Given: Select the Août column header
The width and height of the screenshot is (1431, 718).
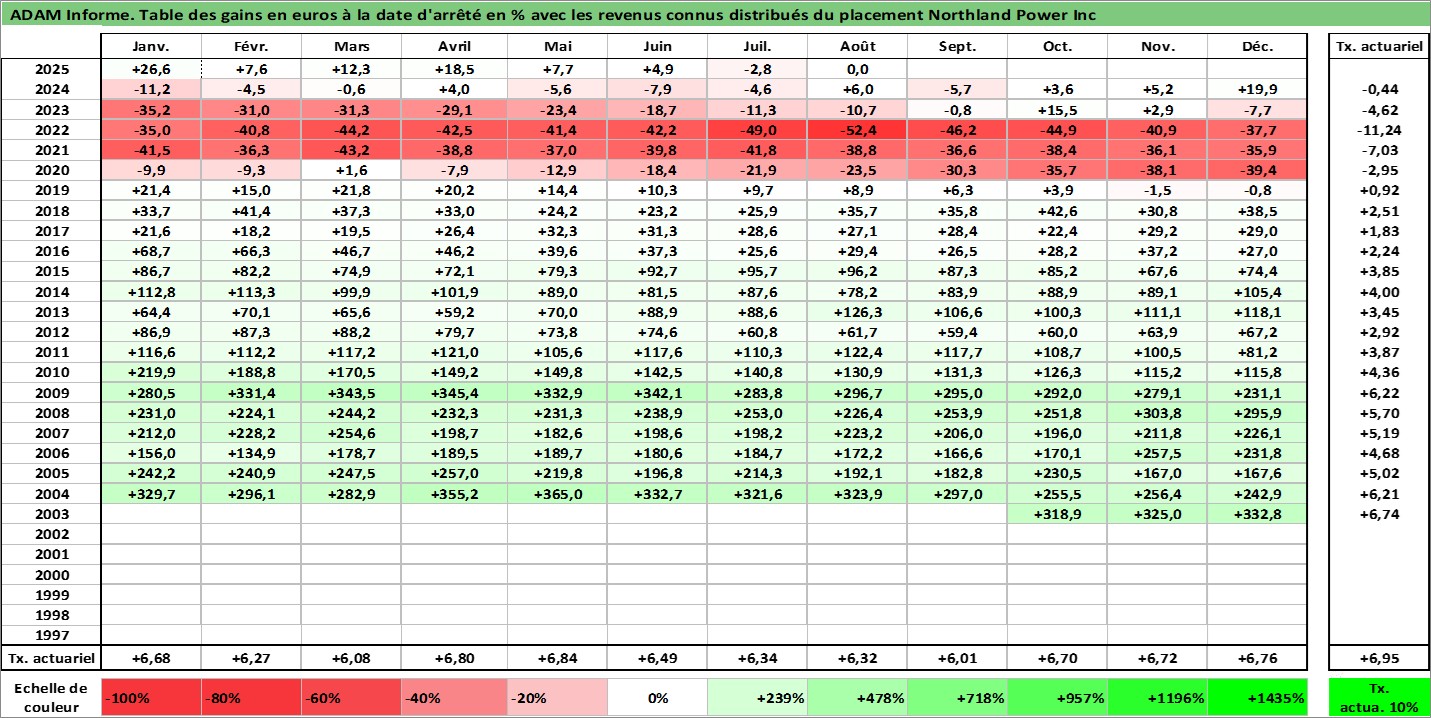Looking at the screenshot, I should [x=858, y=47].
